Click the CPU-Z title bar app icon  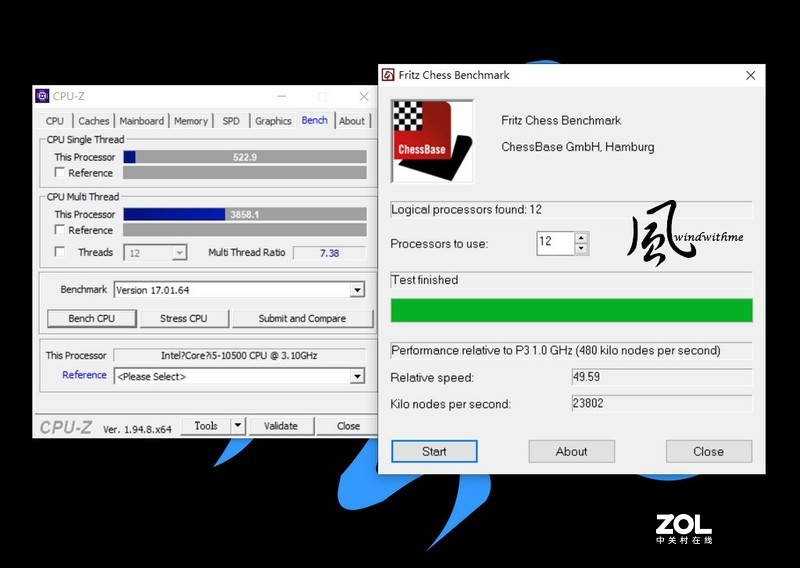point(42,96)
